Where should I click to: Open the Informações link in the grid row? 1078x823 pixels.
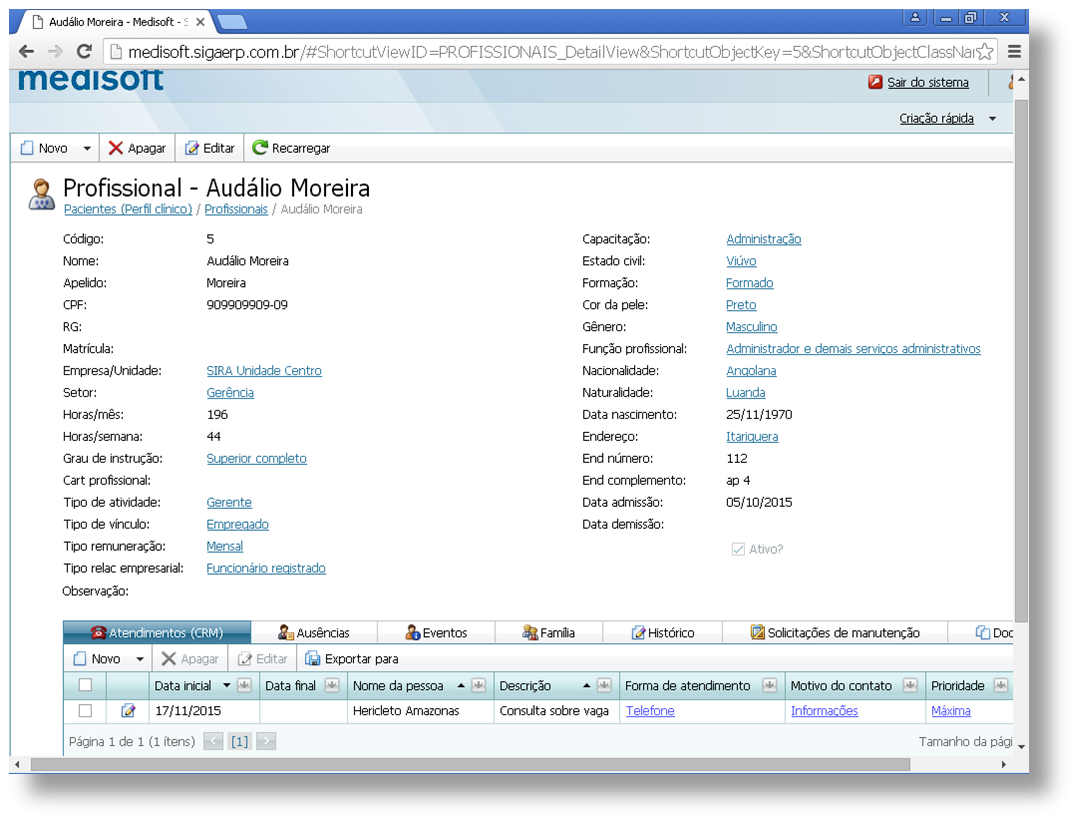(824, 711)
